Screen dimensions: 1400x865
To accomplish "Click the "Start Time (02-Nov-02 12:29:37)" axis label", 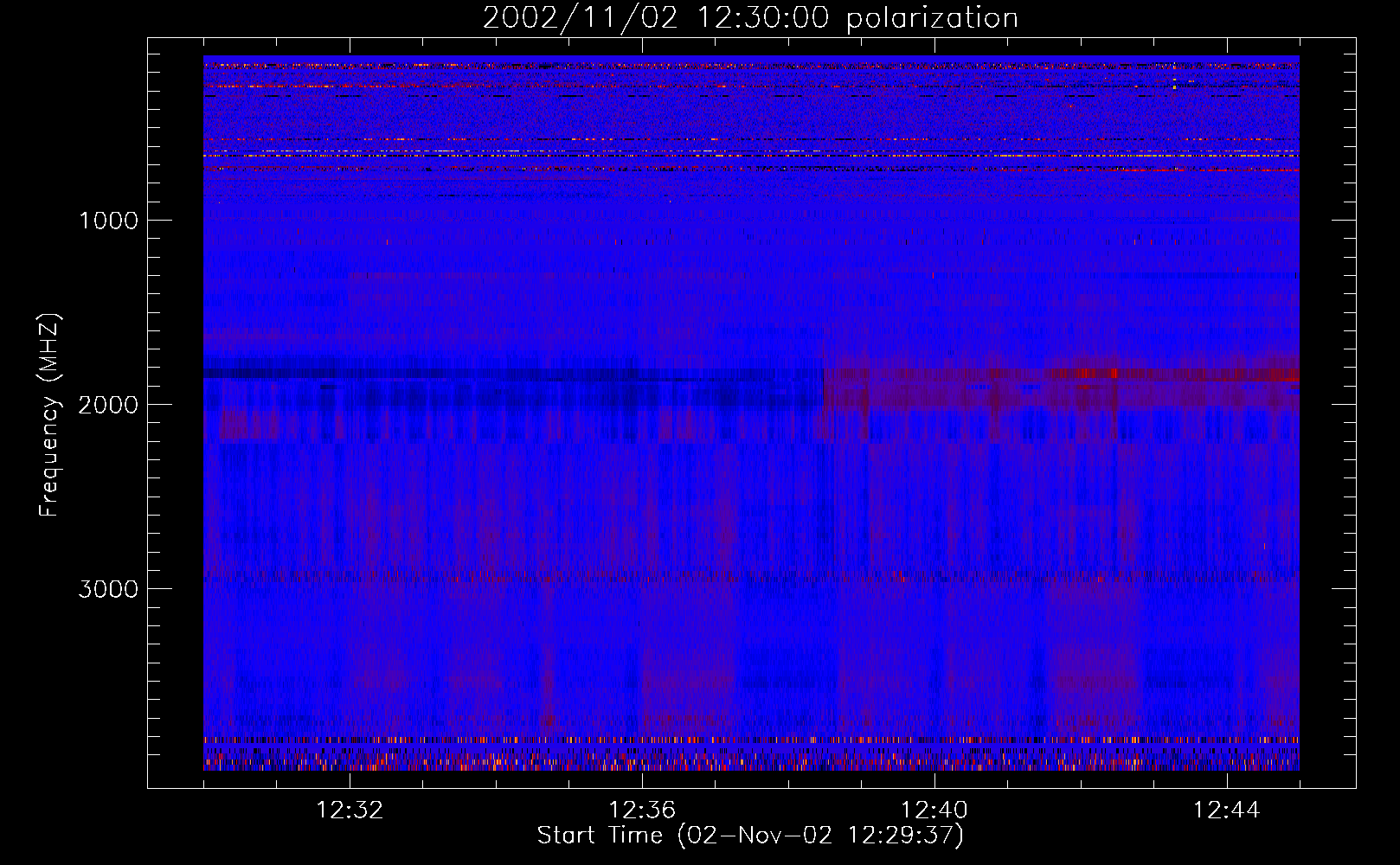I will (750, 836).
